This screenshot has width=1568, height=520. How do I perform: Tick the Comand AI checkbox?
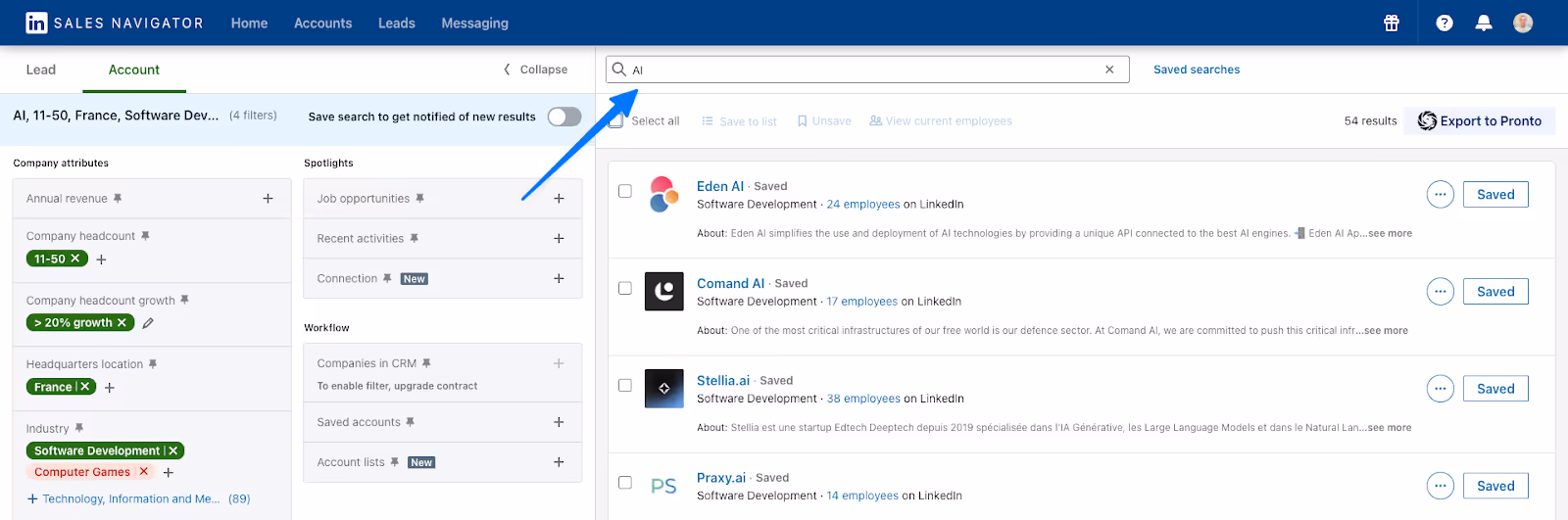pyautogui.click(x=625, y=288)
